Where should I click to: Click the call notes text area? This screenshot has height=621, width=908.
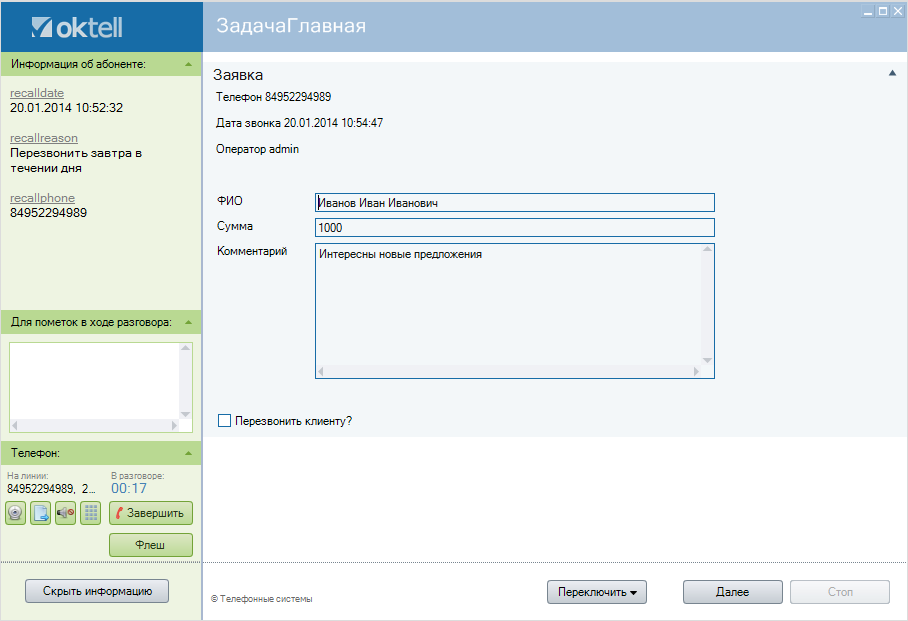(x=94, y=381)
